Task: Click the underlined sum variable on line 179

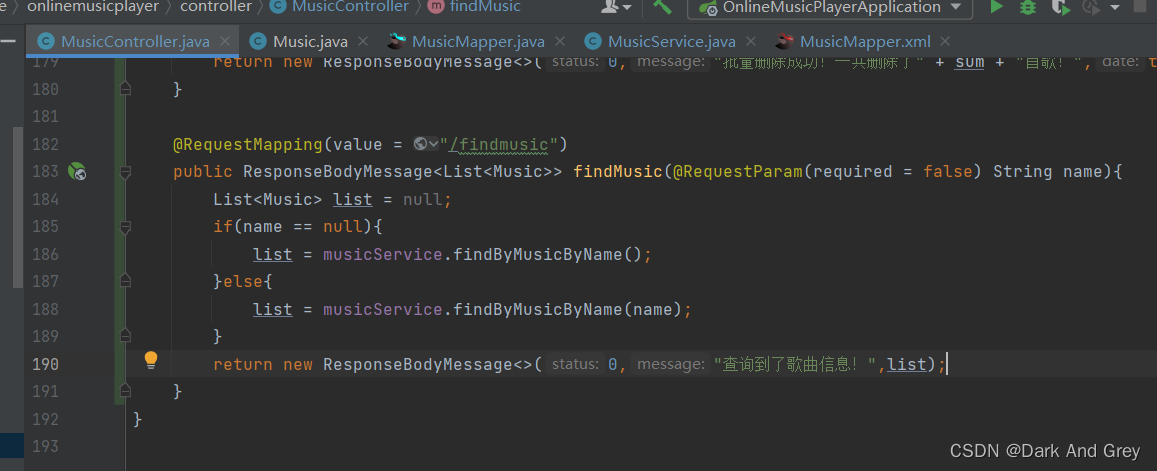Action: (970, 62)
